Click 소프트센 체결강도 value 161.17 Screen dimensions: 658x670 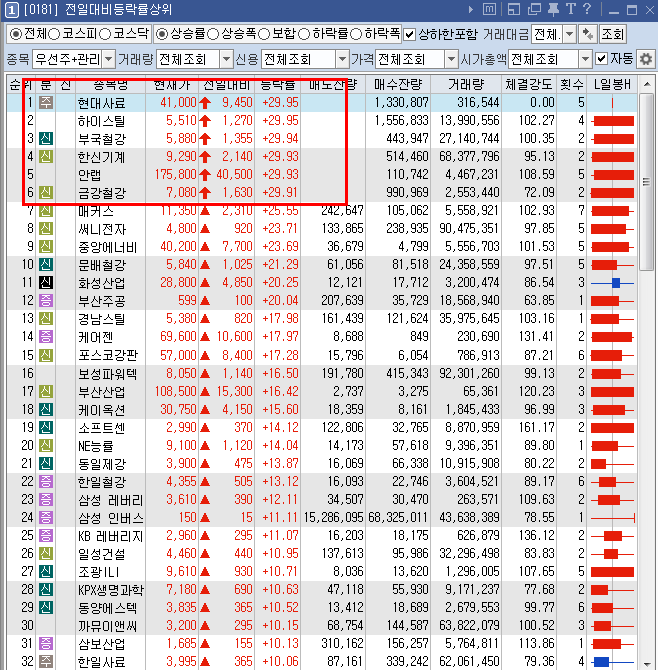536,427
